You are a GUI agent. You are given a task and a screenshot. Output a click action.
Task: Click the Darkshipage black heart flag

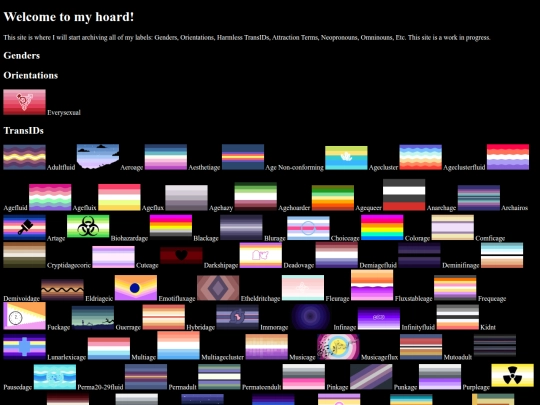[x=181, y=255]
